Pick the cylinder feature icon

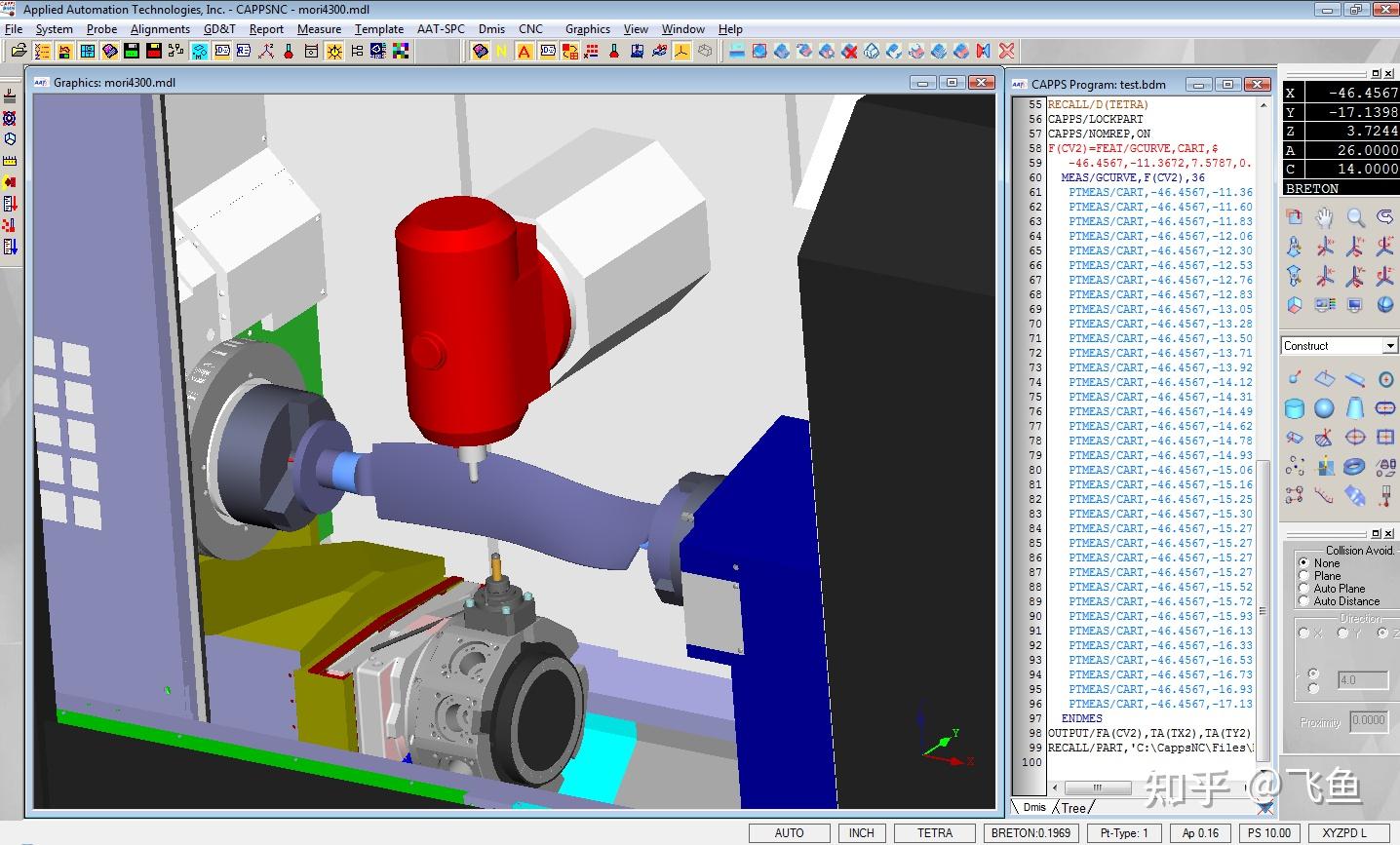coord(1295,407)
